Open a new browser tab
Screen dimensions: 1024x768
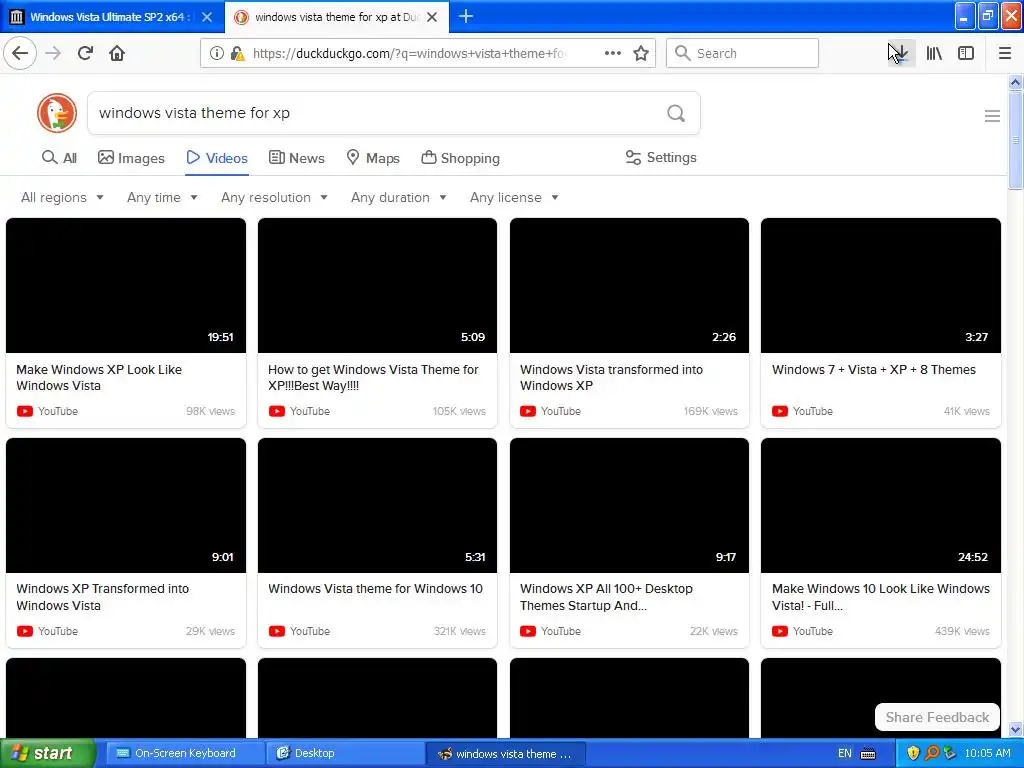(466, 16)
